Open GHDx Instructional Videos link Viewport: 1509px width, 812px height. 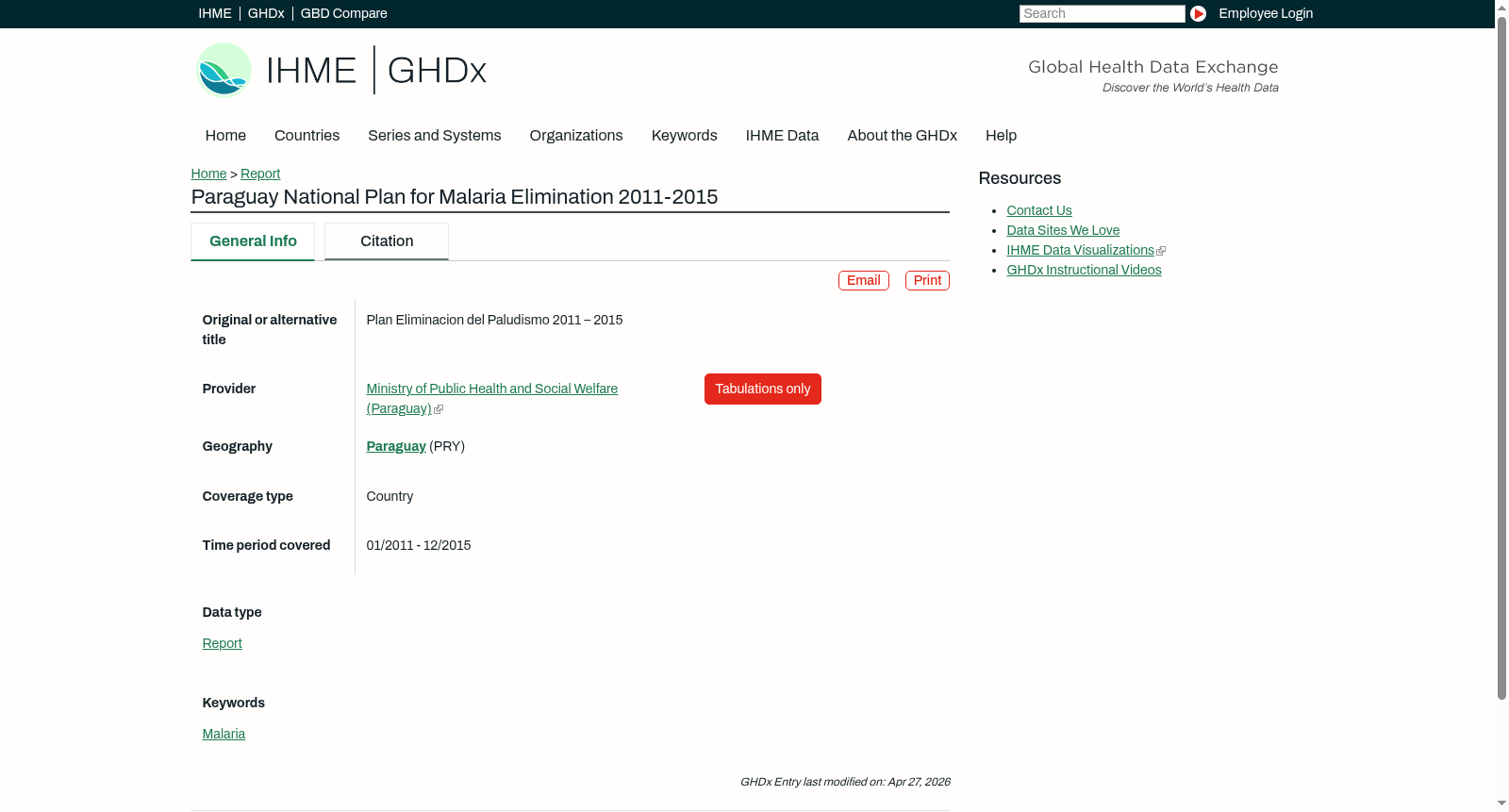1084,271
